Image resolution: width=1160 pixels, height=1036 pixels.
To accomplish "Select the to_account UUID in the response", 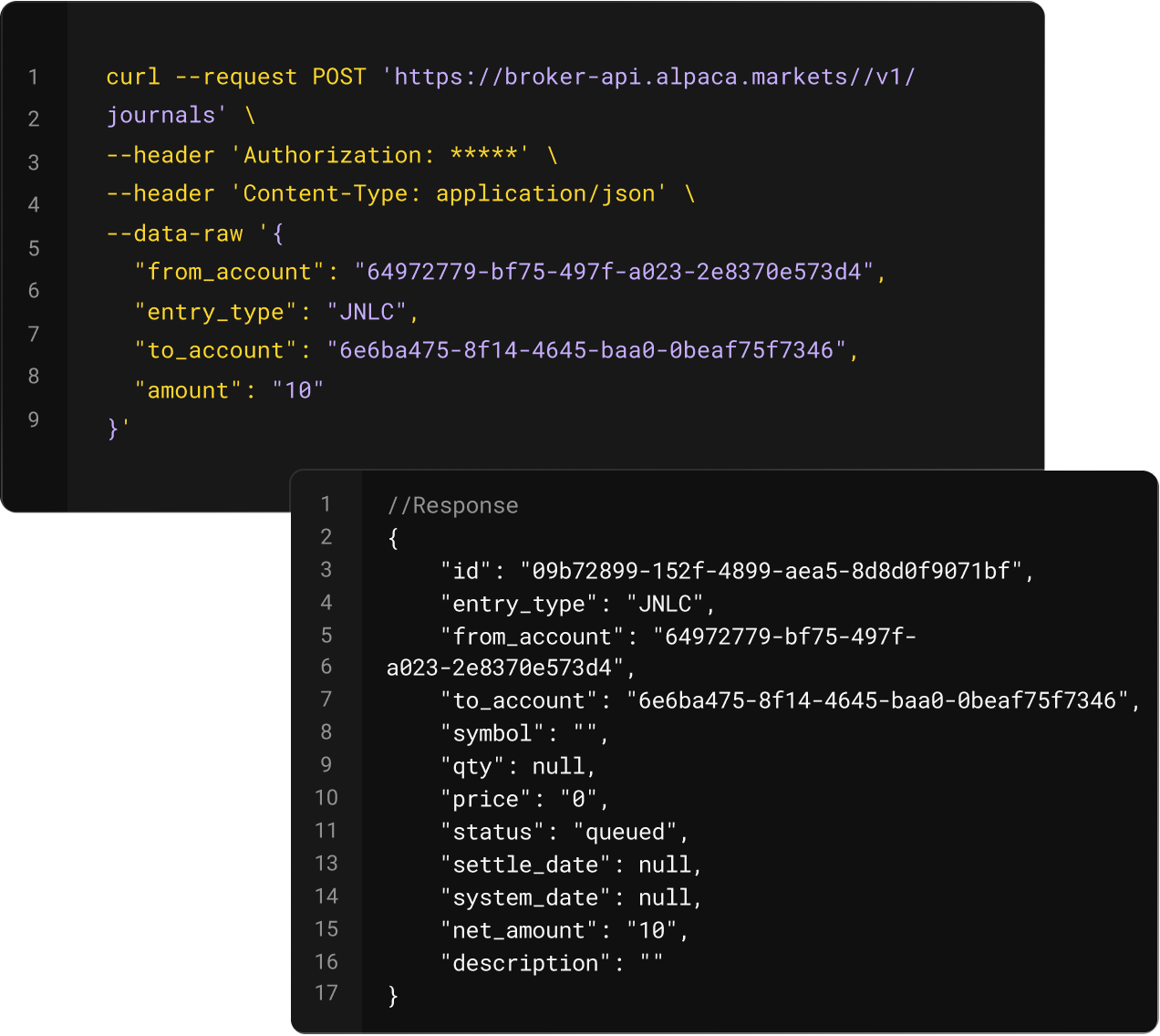I will (877, 700).
